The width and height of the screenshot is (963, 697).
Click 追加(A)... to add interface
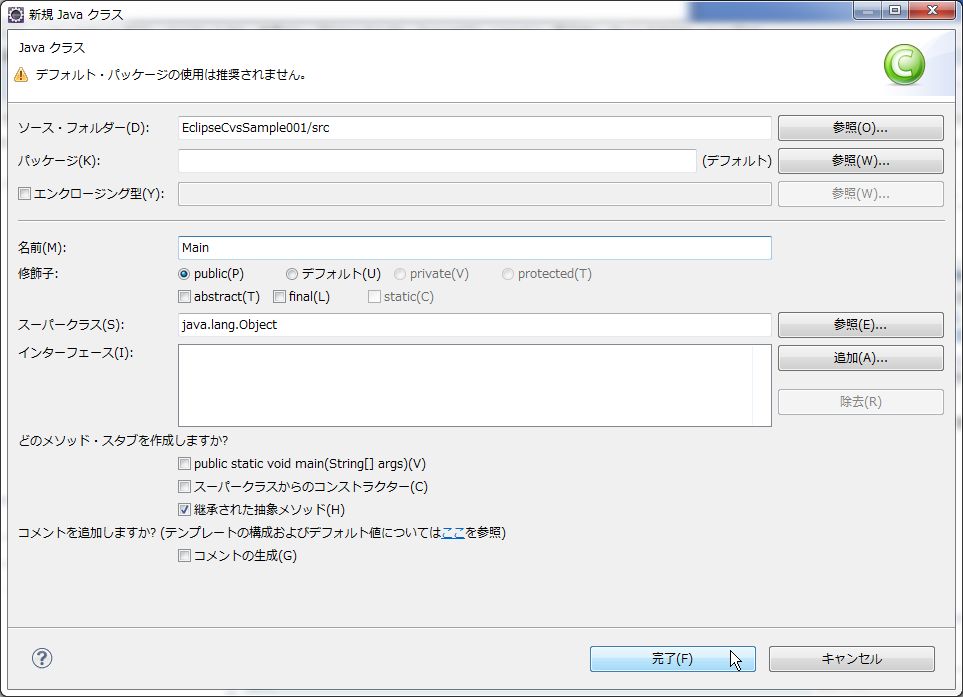pos(860,358)
